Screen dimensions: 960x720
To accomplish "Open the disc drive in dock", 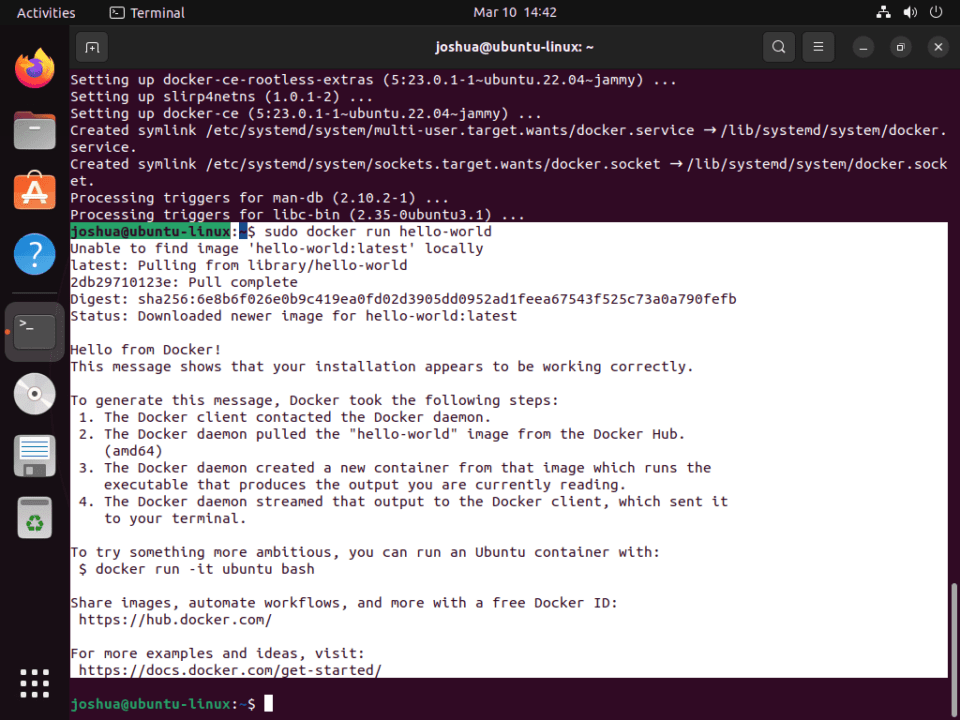I will click(x=35, y=393).
